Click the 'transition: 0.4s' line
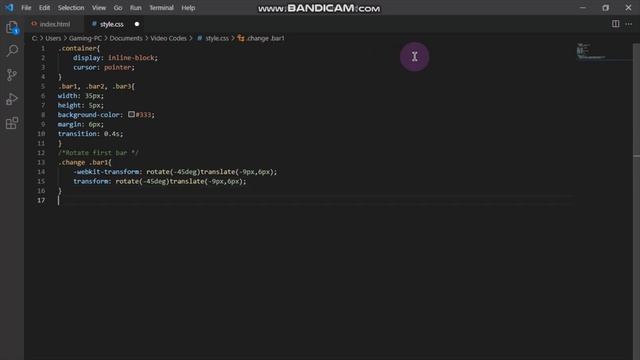Image resolution: width=640 pixels, height=360 pixels. [90, 134]
